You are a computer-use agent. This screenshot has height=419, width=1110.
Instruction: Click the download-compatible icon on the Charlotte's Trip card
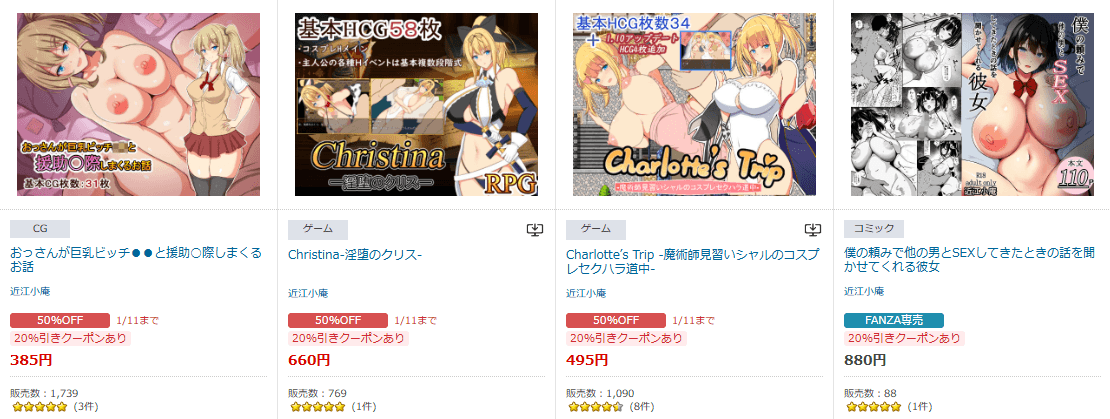tap(813, 229)
